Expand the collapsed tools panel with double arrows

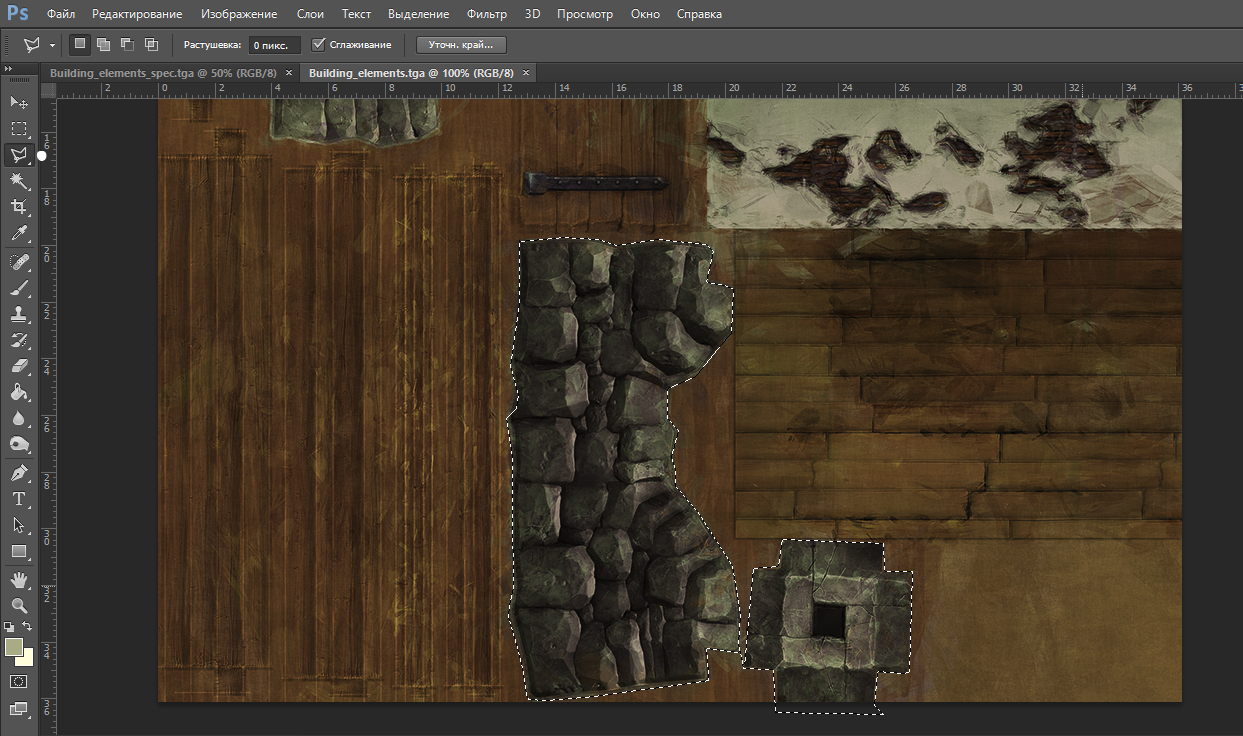click(9, 69)
